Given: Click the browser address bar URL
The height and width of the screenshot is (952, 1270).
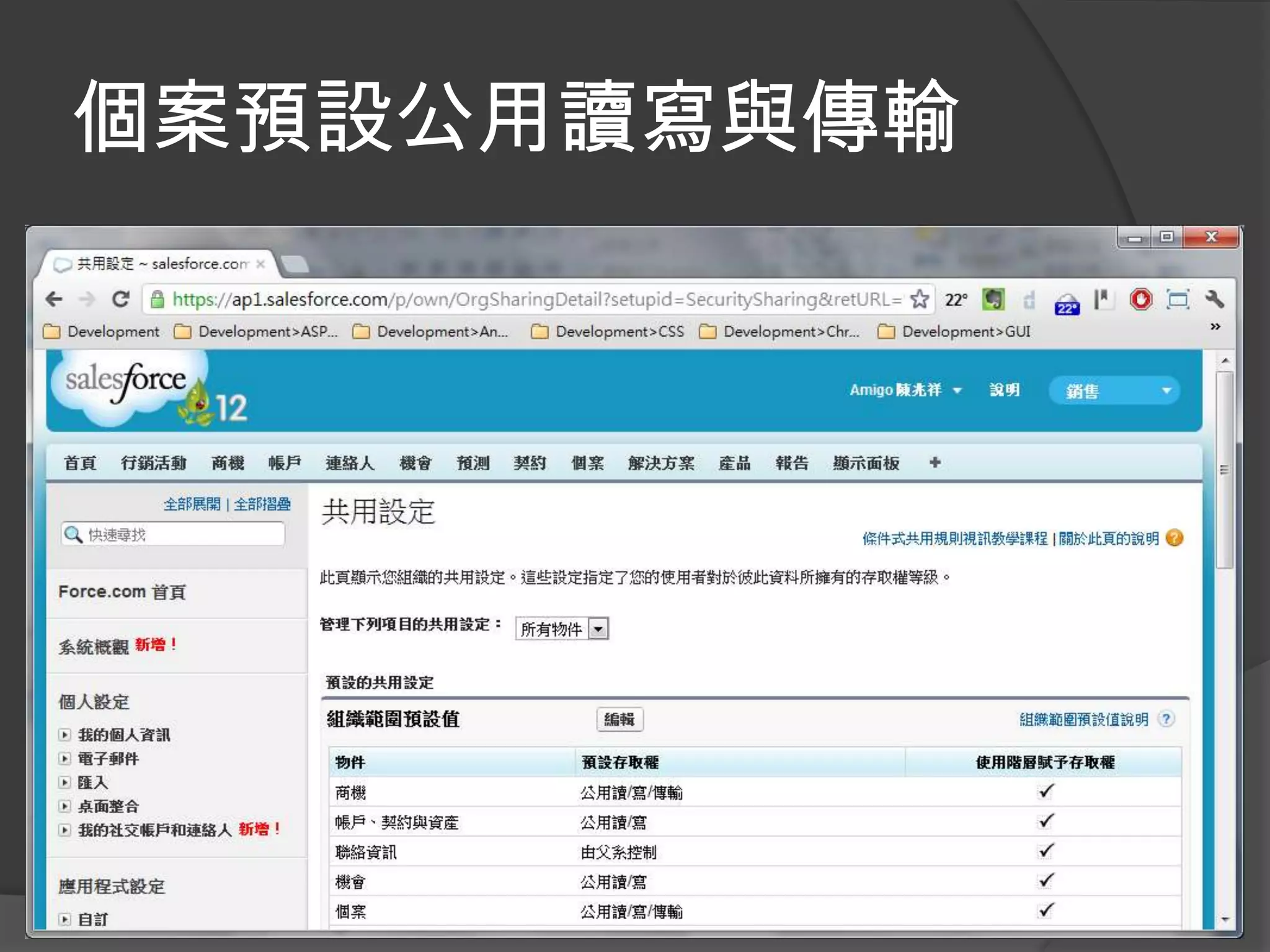Looking at the screenshot, I should click(536, 300).
